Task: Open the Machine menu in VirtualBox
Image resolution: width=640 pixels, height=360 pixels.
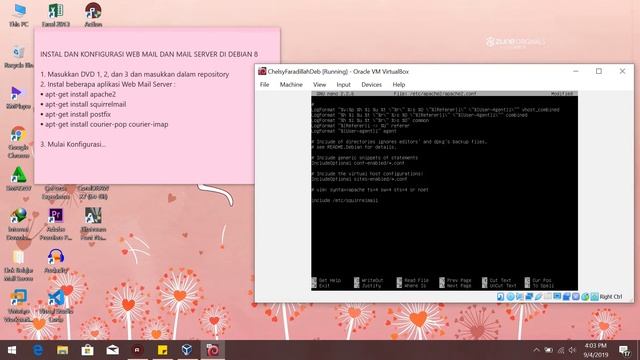Action: (x=291, y=84)
